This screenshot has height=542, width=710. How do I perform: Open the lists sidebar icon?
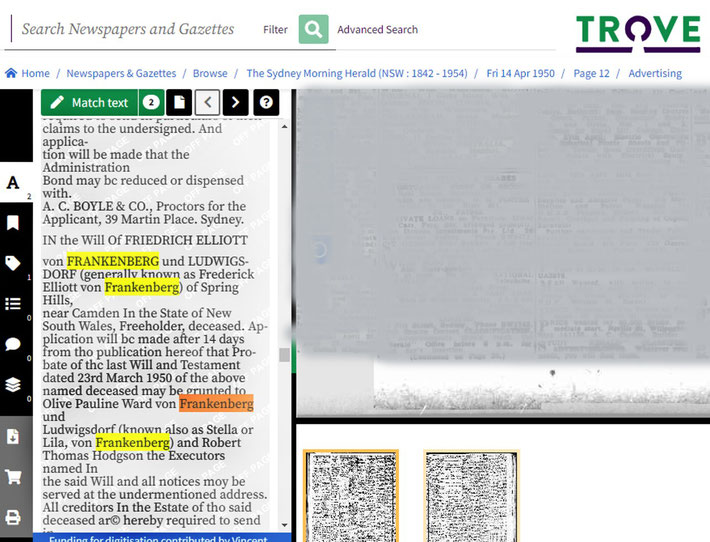click(13, 303)
